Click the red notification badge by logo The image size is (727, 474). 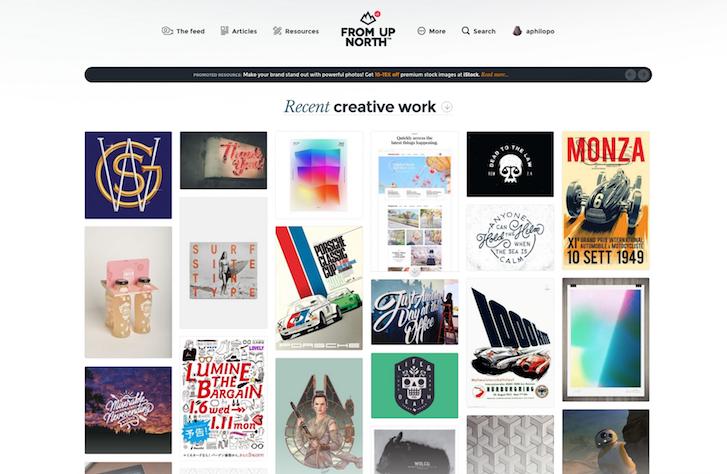(x=377, y=14)
